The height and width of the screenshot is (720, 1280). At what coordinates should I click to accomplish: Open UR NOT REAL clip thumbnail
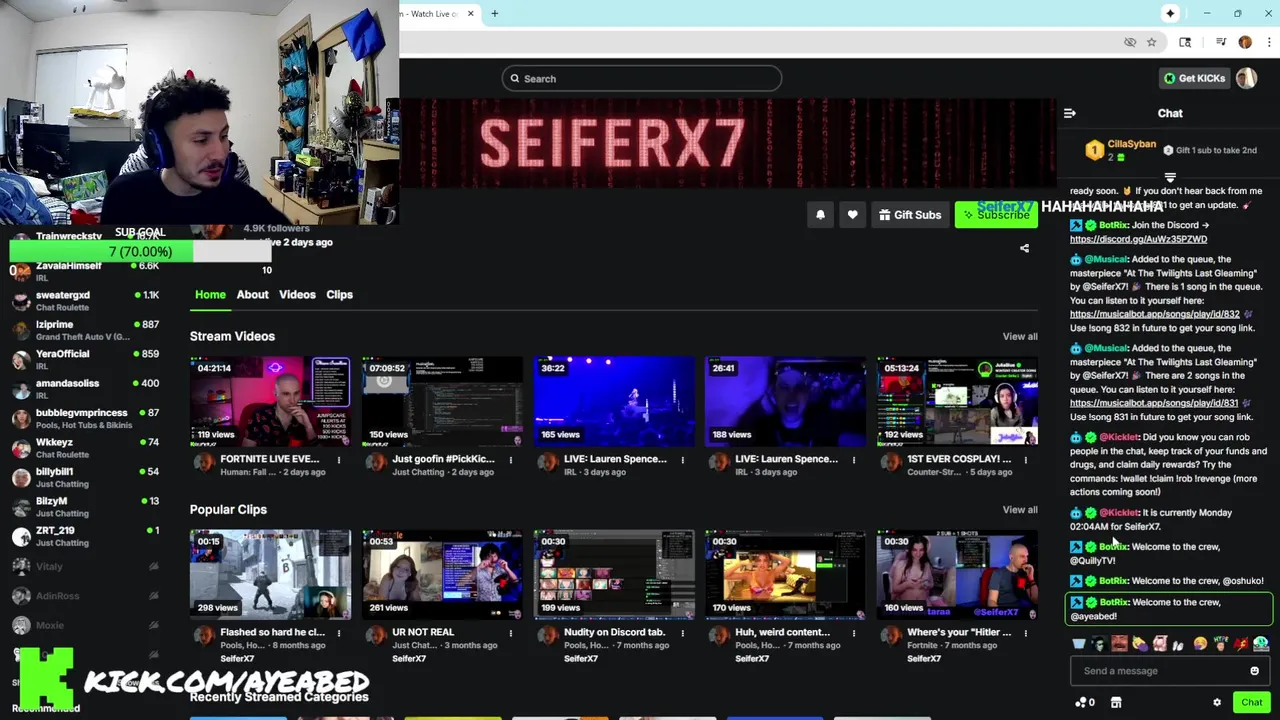pos(442,574)
